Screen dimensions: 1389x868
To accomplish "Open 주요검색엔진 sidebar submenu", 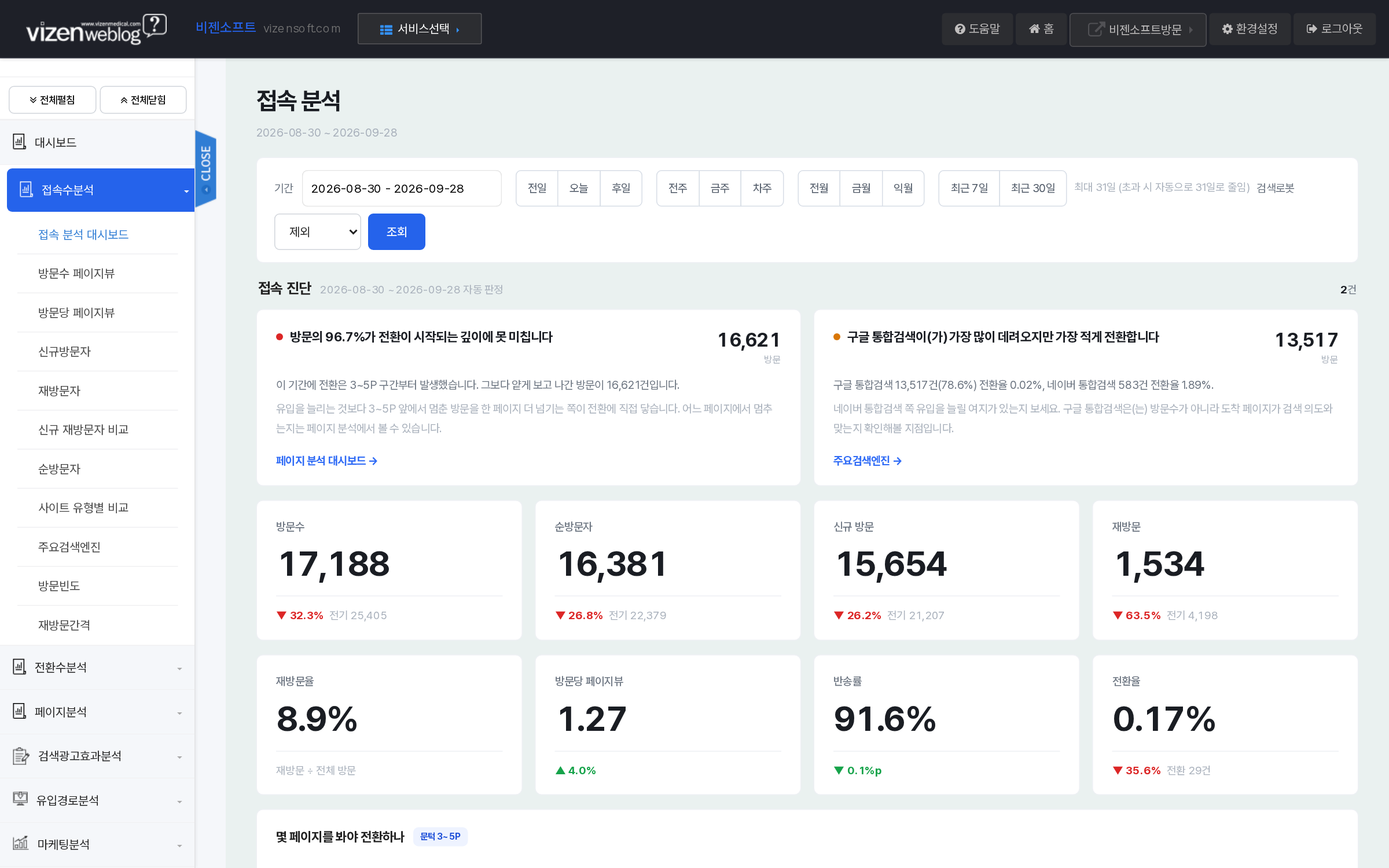I will coord(69,547).
